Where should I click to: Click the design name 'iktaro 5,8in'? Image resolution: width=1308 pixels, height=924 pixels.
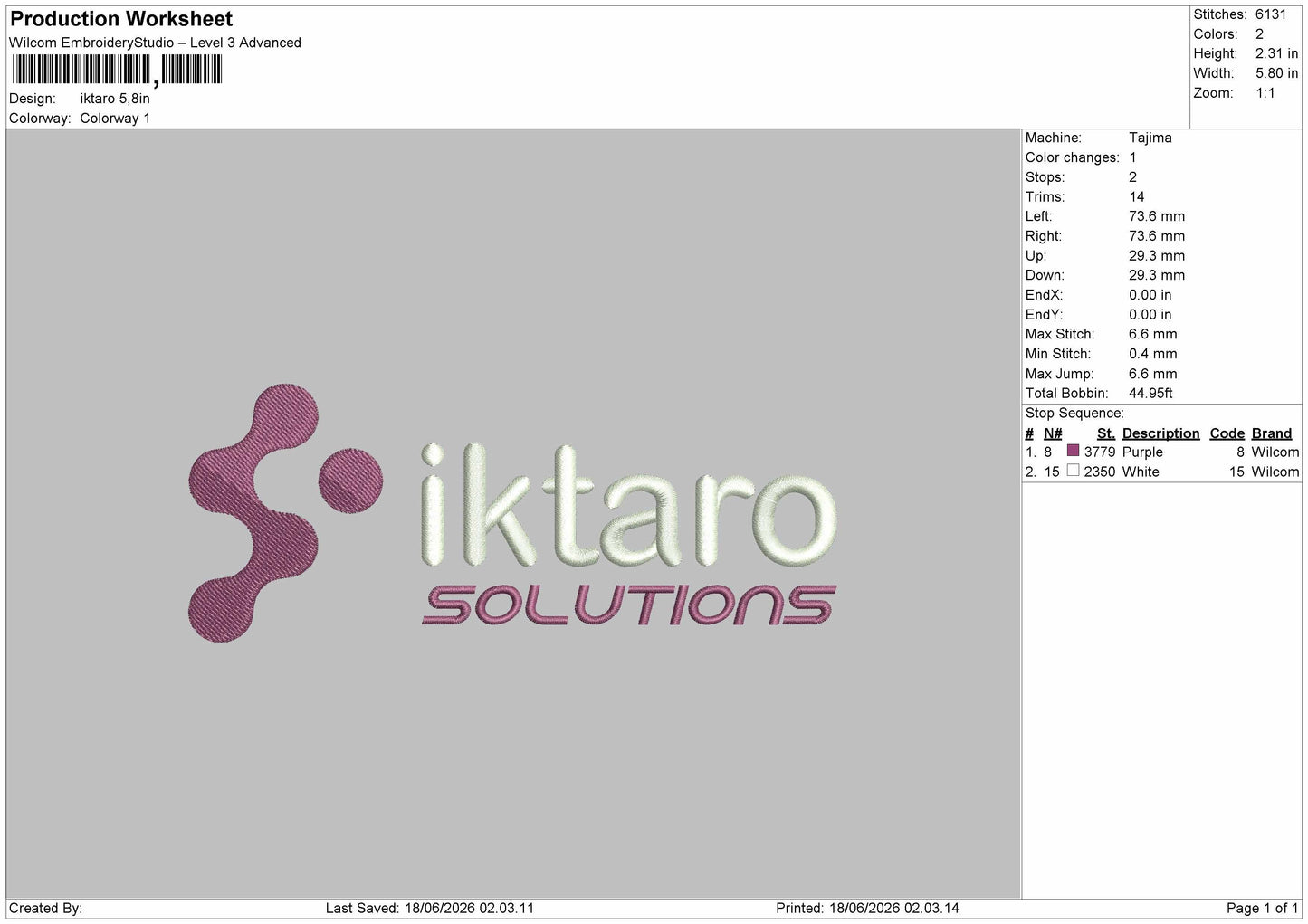(x=115, y=99)
